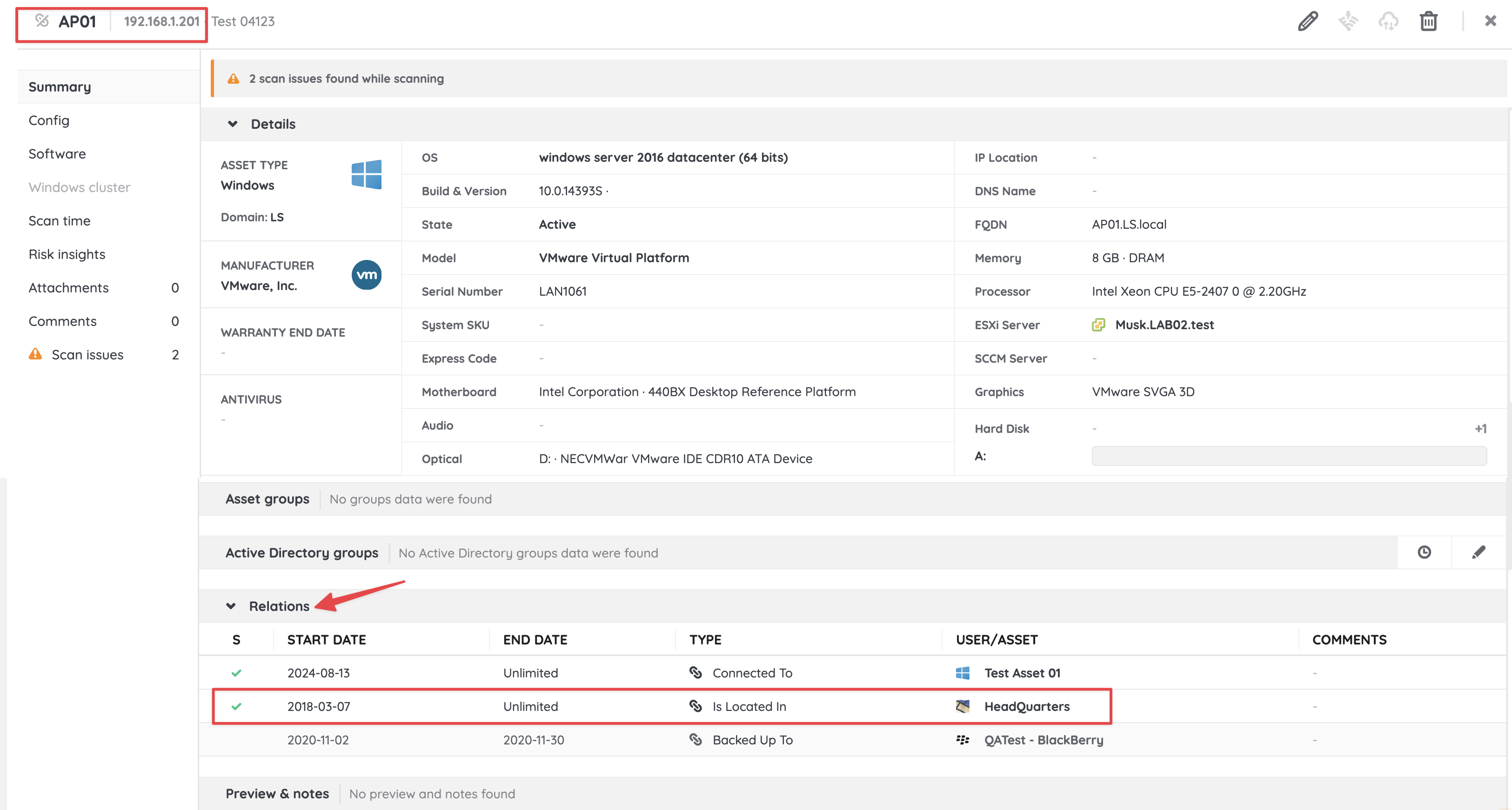Click the VMware manufacturer logo
This screenshot has width=1512, height=810.
click(x=366, y=274)
